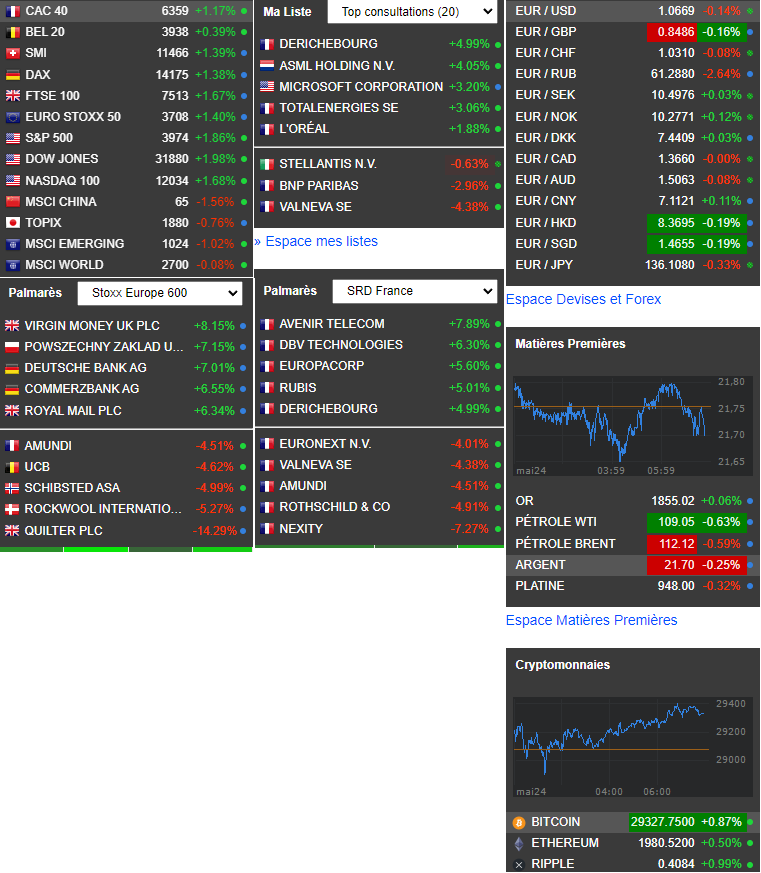Select the EUR / USD currency pair

click(545, 10)
